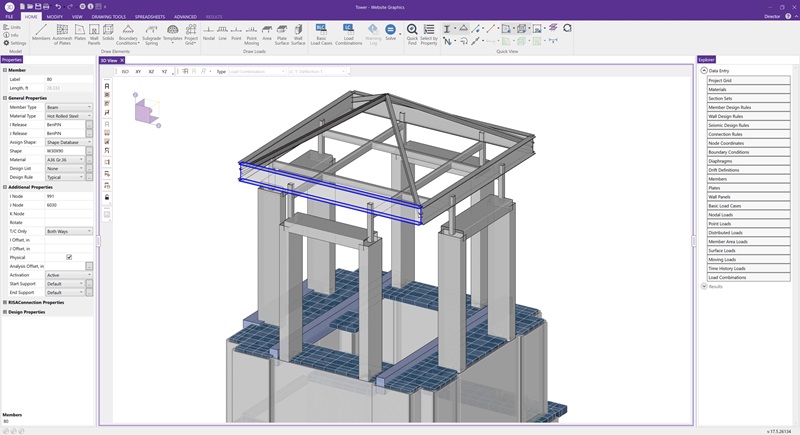Screen dimensions: 800x435
Task: Switch to the Modify ribbon tab
Action: [x=55, y=17]
